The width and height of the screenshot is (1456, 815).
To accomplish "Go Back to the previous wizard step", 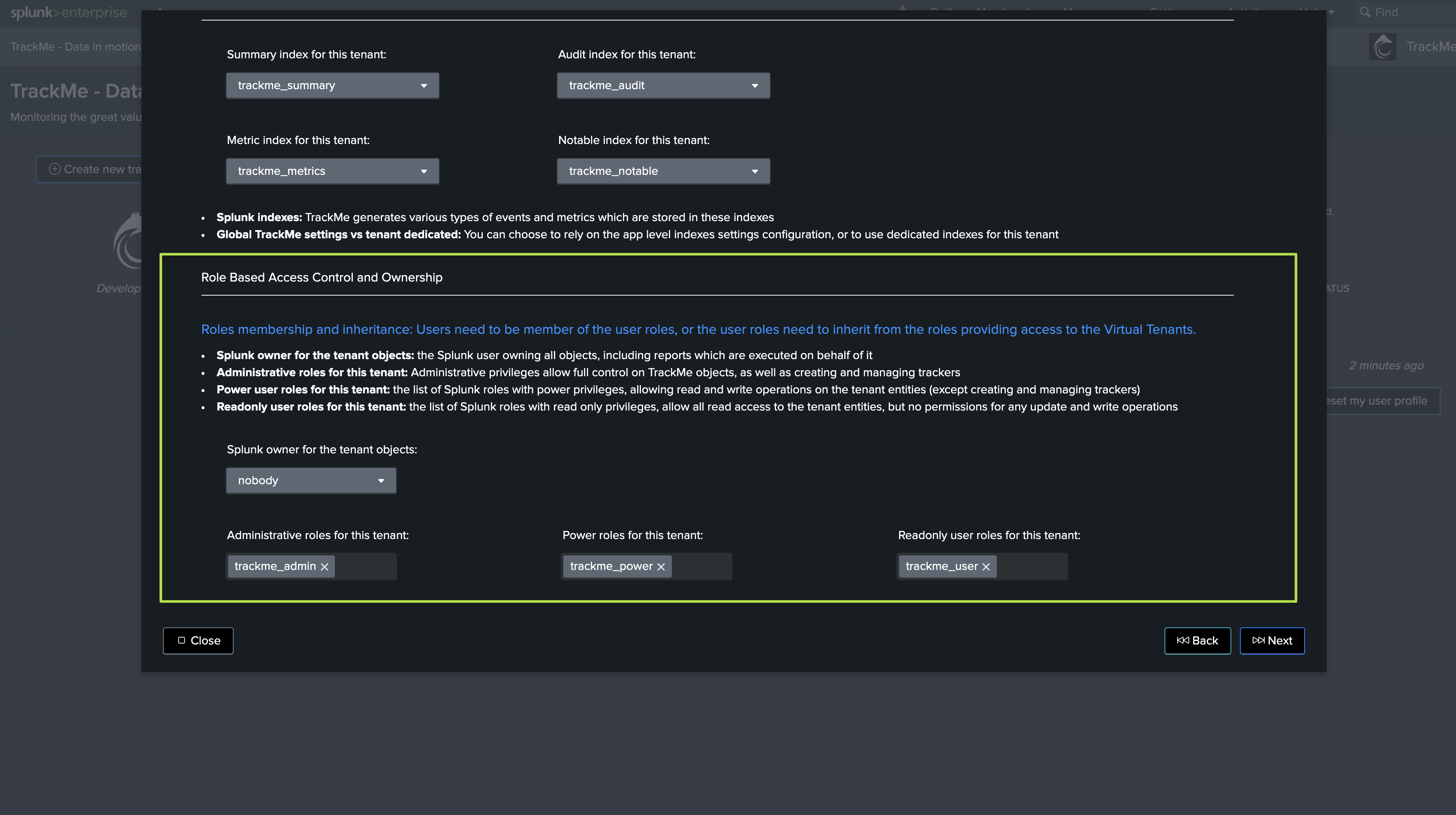I will click(x=1197, y=641).
